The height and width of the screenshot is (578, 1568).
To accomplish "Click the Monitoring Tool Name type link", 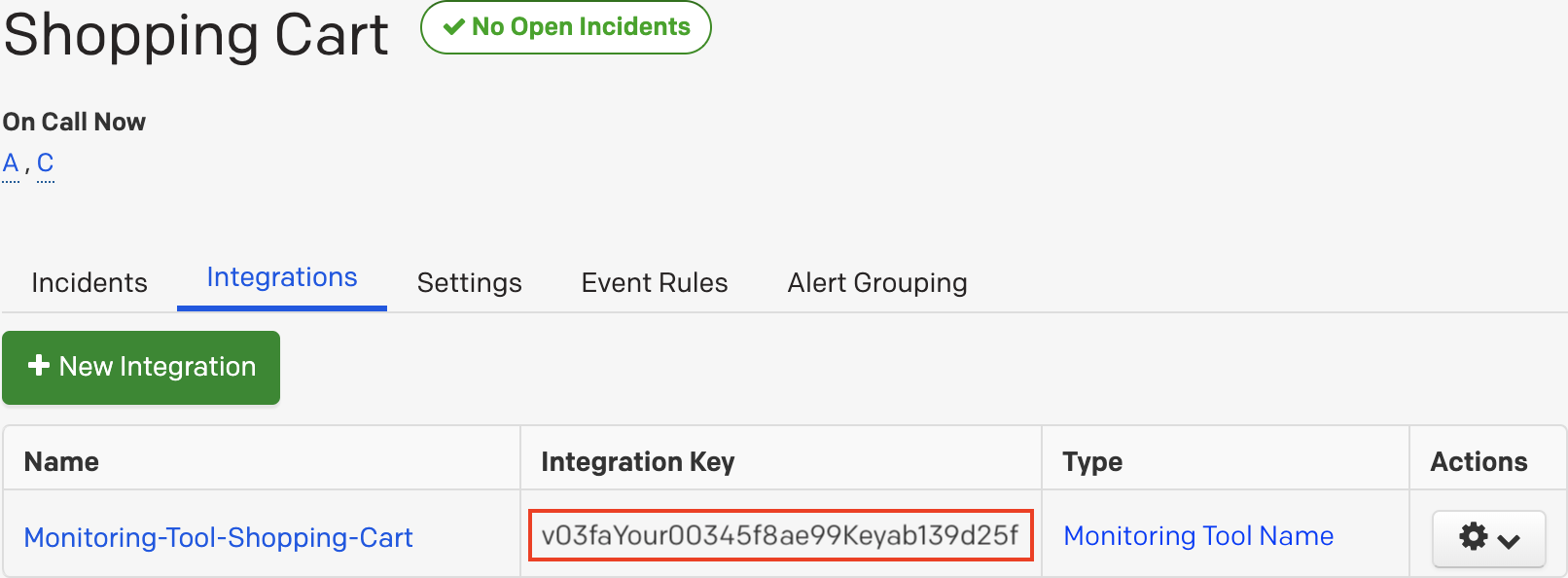I will 1198,536.
